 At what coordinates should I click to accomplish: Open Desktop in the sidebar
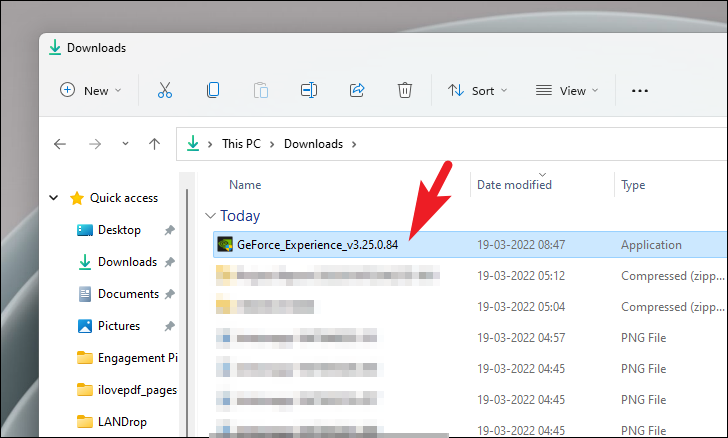click(x=119, y=230)
